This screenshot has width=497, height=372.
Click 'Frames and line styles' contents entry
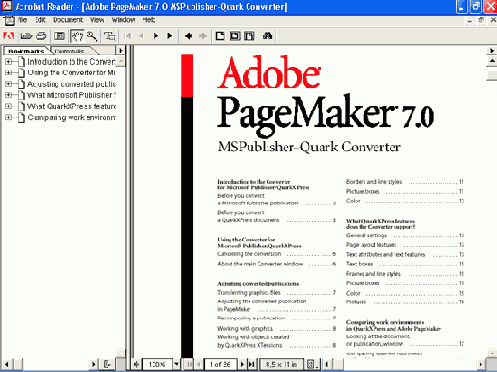click(x=373, y=274)
